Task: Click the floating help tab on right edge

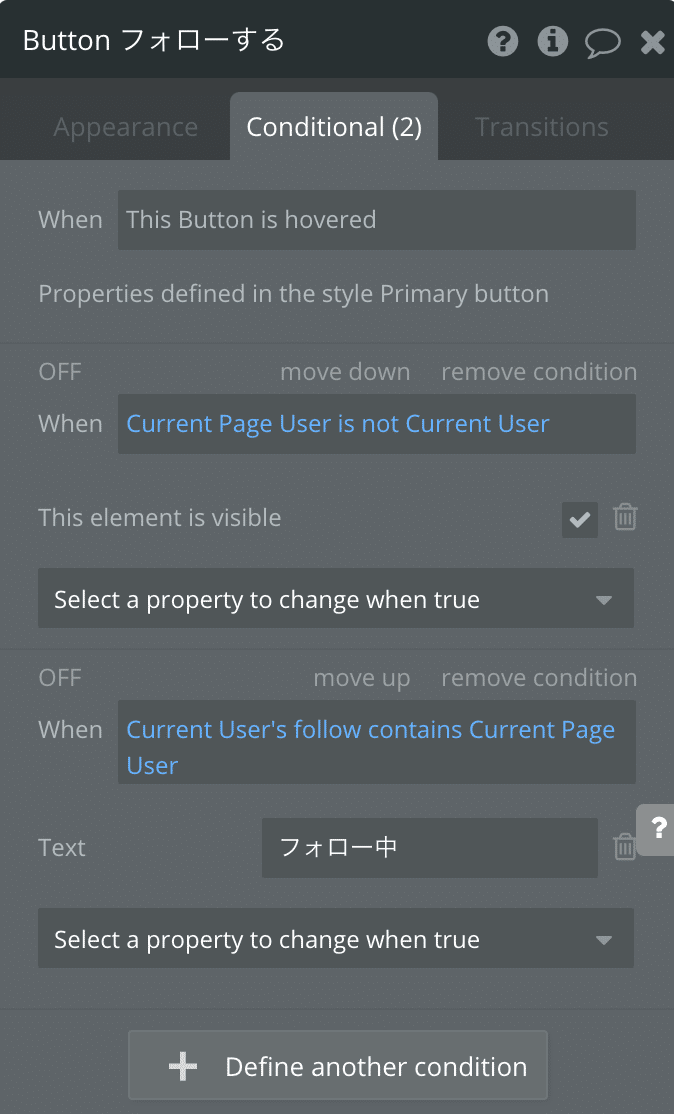Action: (x=656, y=829)
